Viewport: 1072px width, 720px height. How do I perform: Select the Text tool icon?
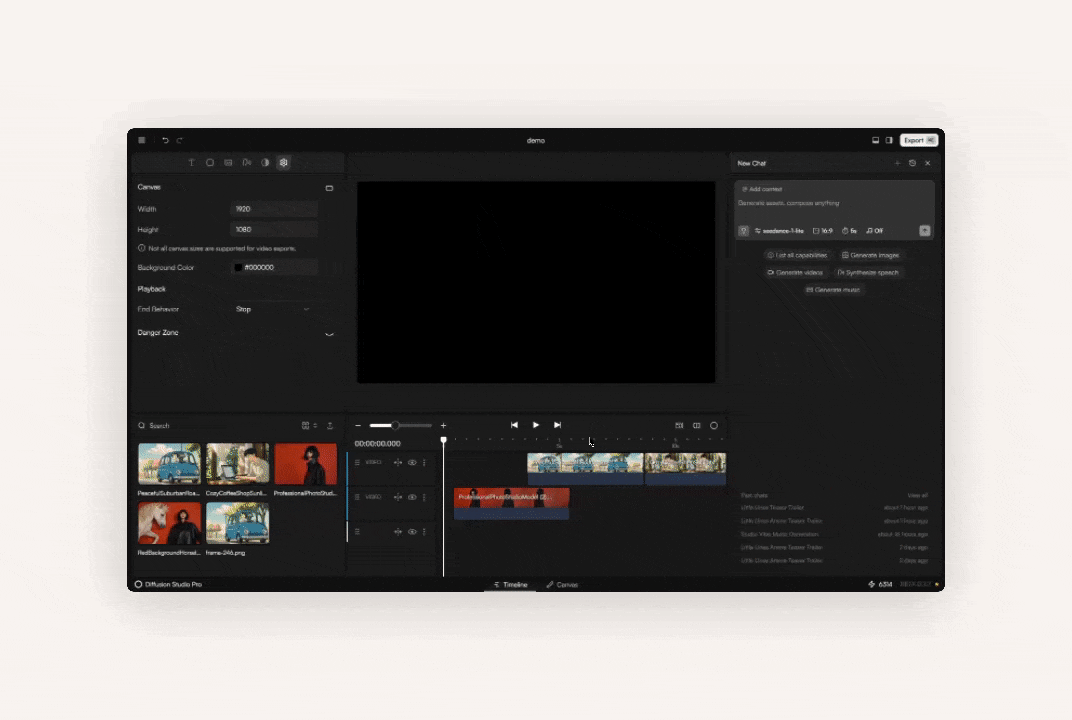(191, 163)
